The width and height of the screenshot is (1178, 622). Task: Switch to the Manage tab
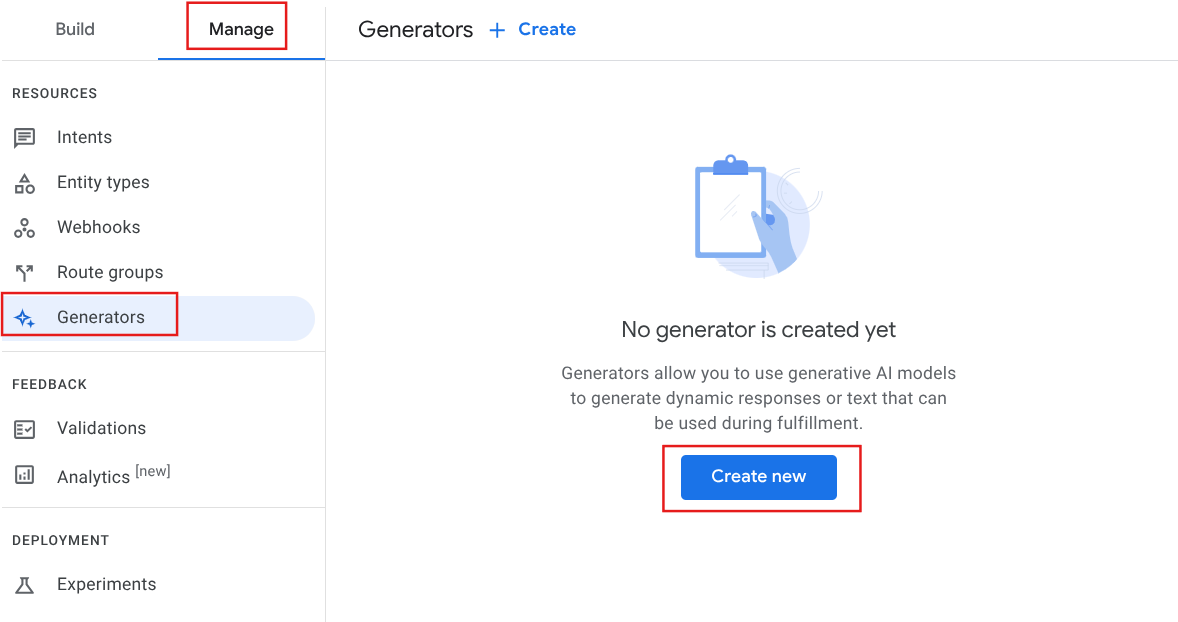(x=241, y=29)
